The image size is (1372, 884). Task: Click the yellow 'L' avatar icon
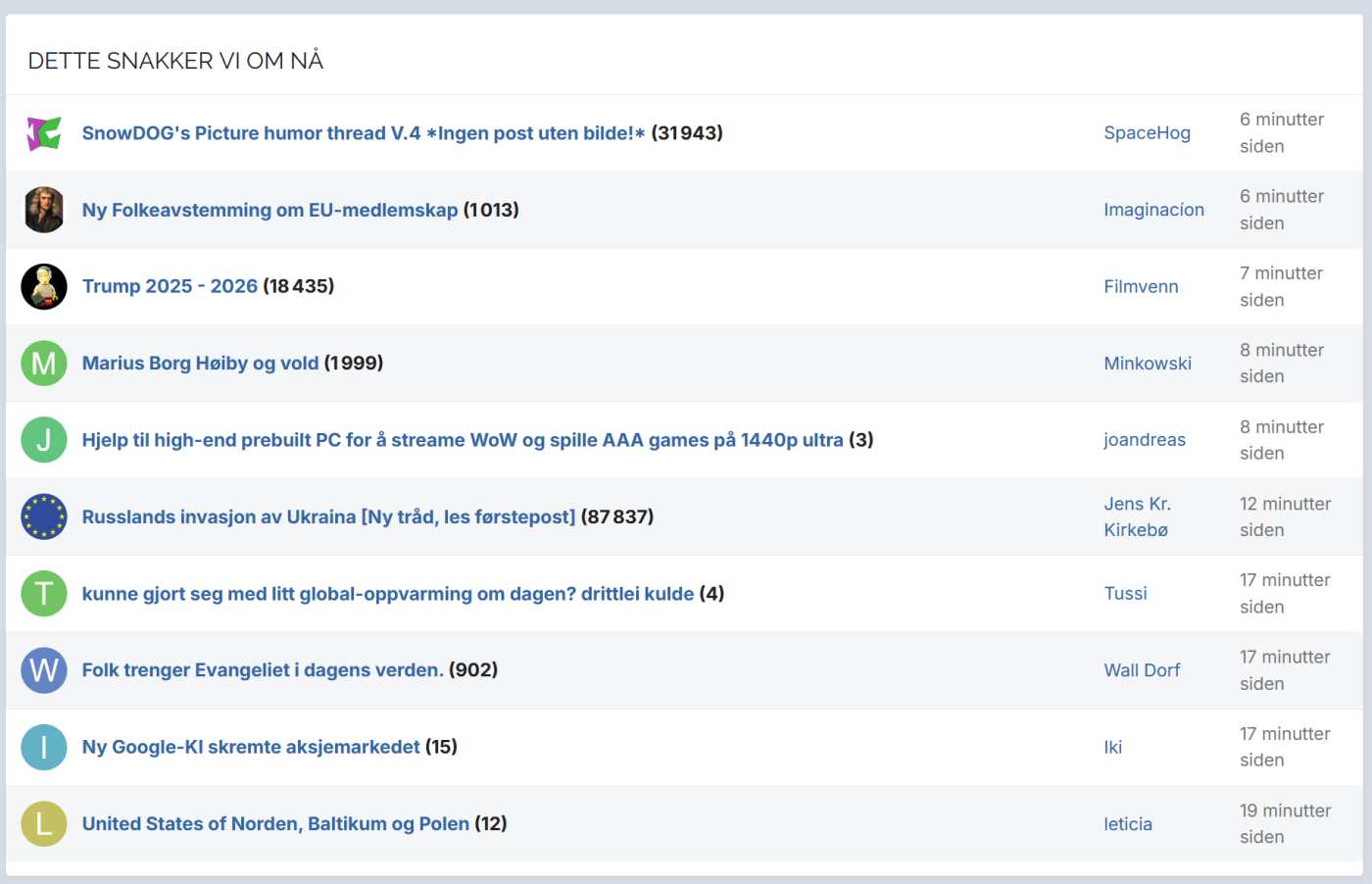[x=44, y=824]
